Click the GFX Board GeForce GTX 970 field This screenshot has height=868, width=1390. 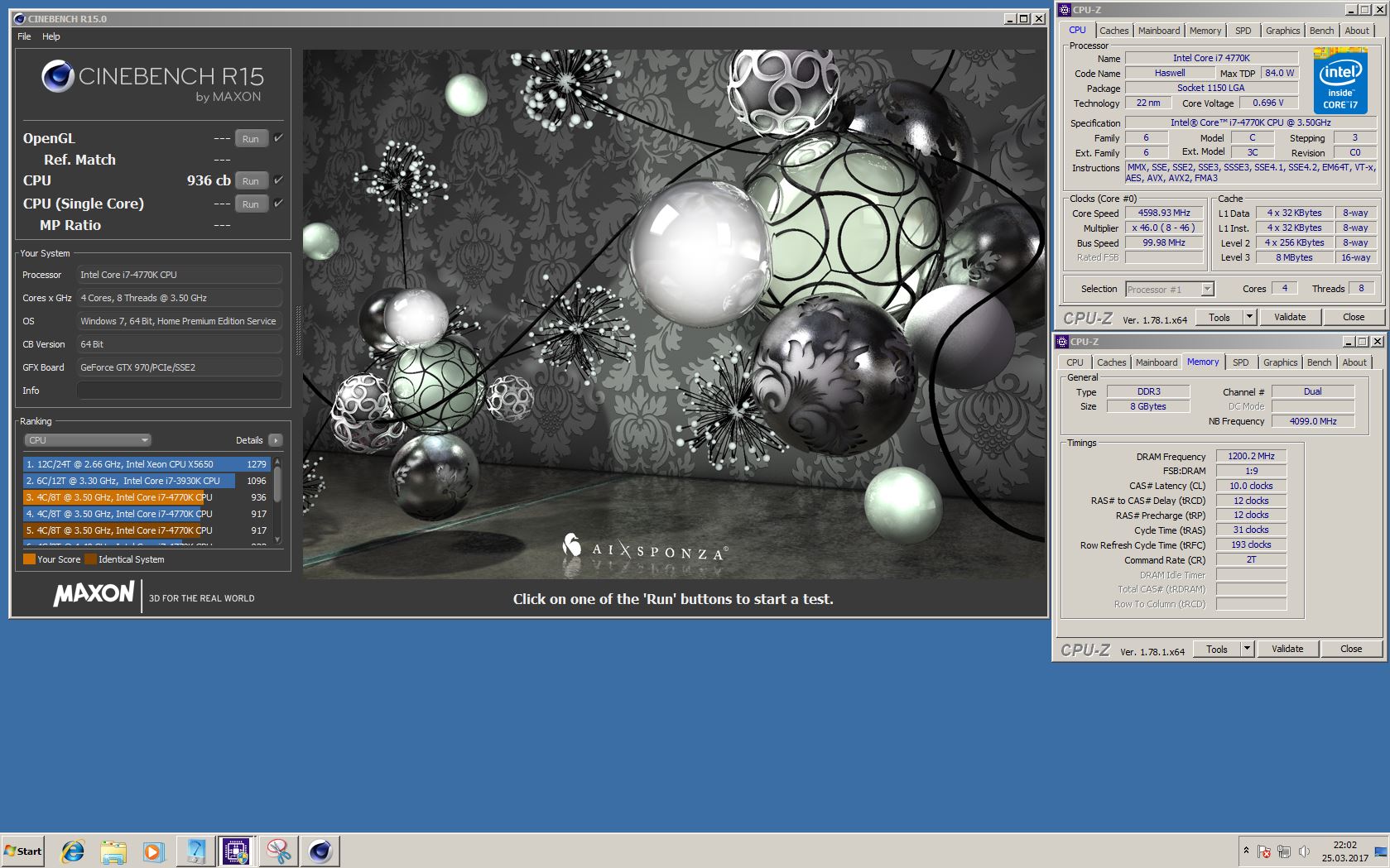click(180, 367)
